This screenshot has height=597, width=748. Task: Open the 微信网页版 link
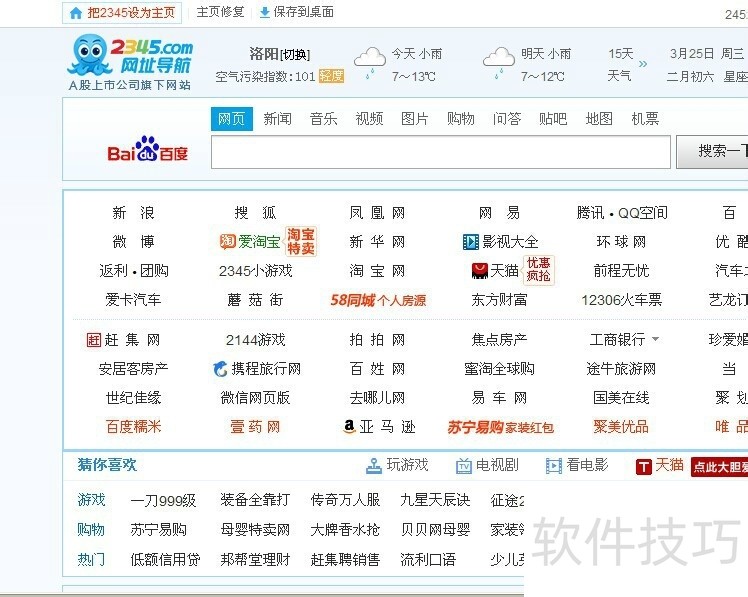tap(255, 398)
